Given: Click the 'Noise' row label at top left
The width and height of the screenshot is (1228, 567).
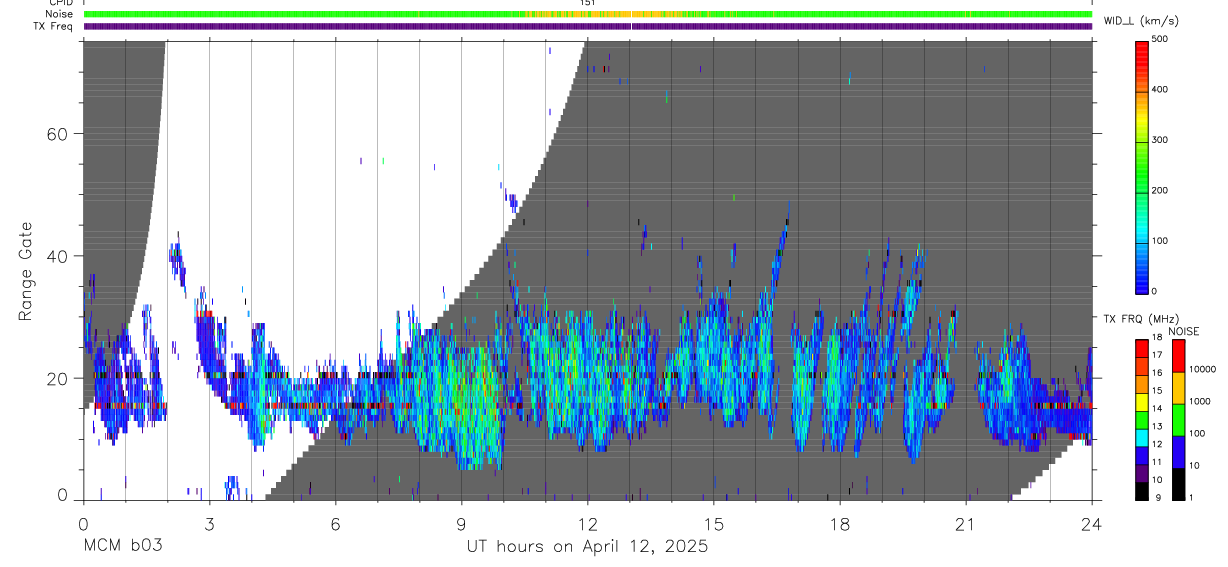Looking at the screenshot, I should click(60, 14).
